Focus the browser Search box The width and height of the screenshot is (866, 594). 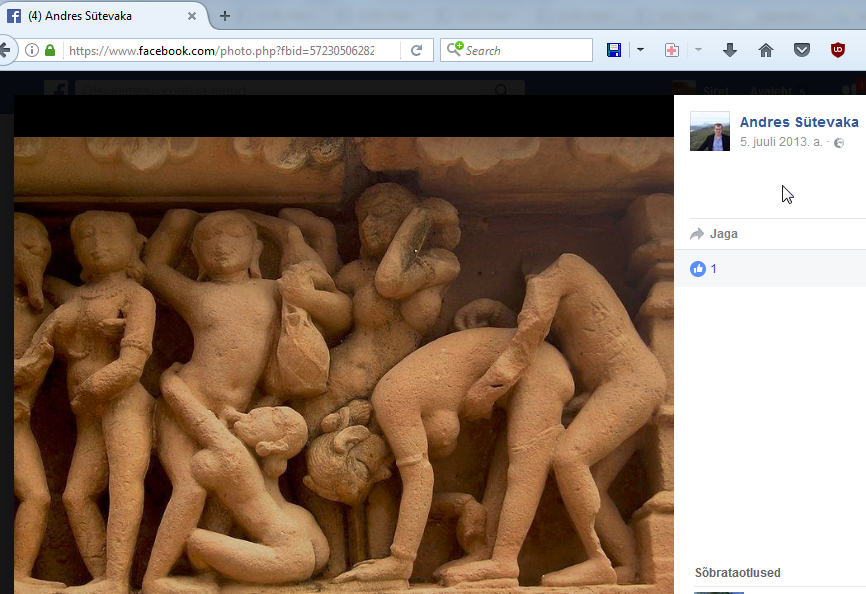click(516, 50)
